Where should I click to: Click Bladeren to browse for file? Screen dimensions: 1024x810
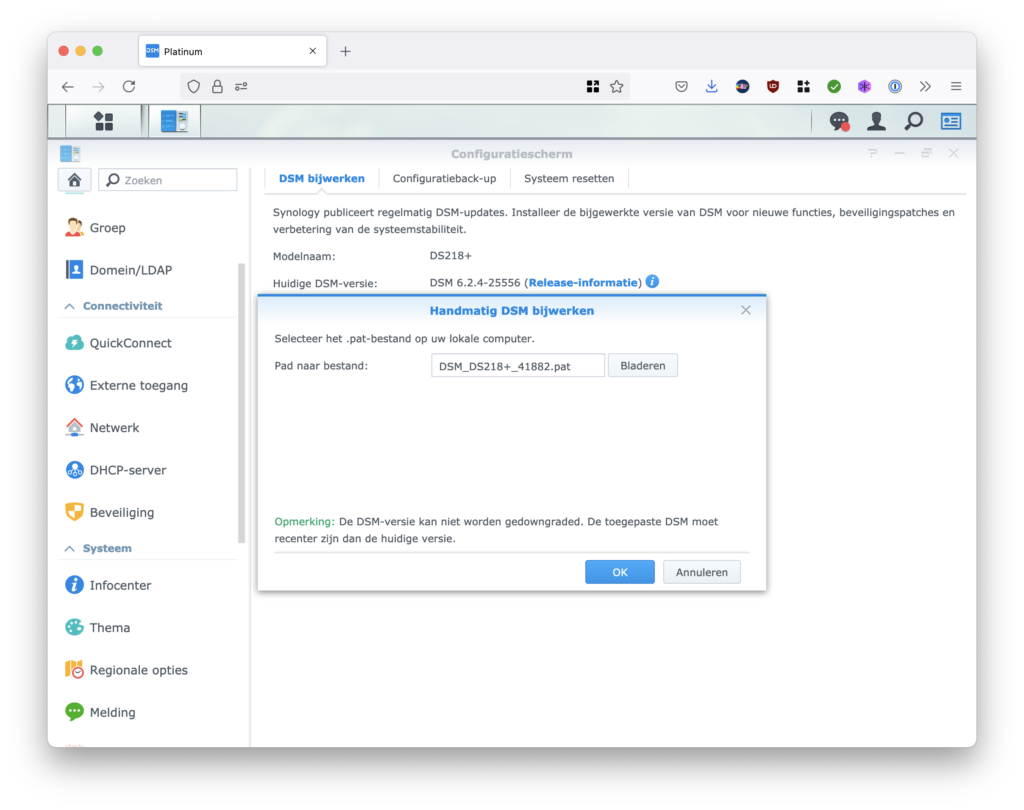(643, 366)
